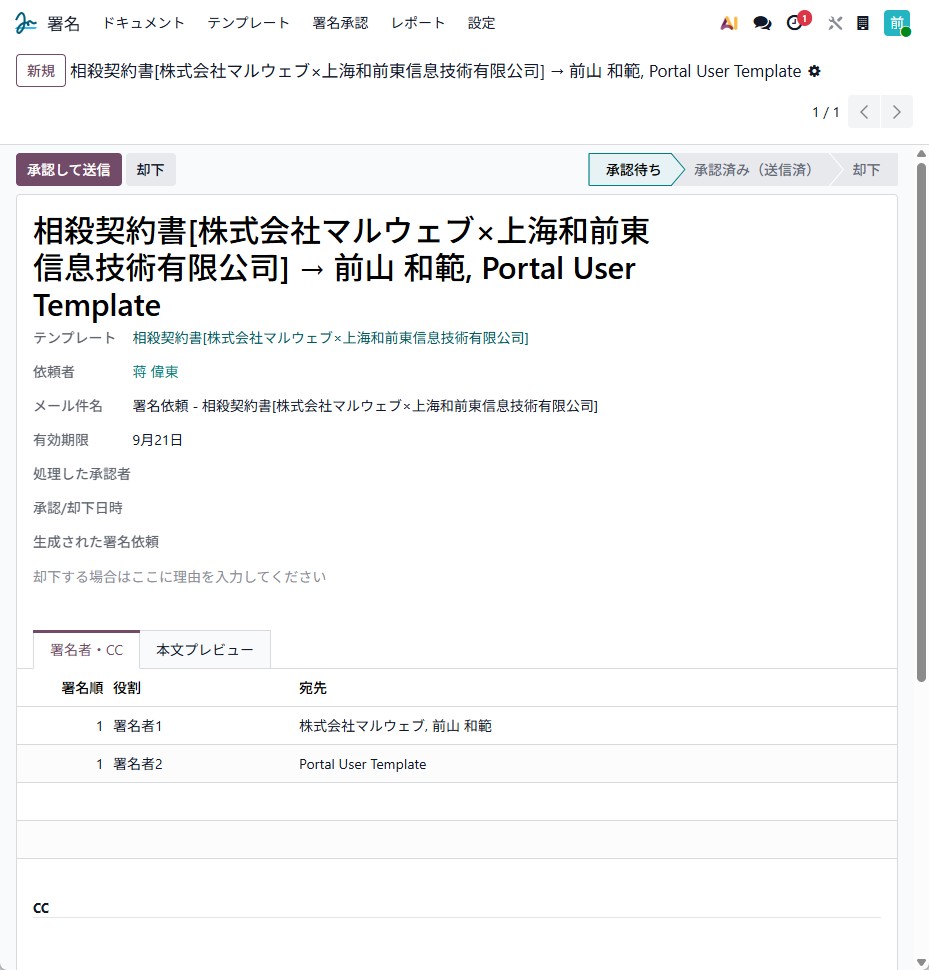
Task: Click the Sign app logo icon
Action: click(x=26, y=23)
